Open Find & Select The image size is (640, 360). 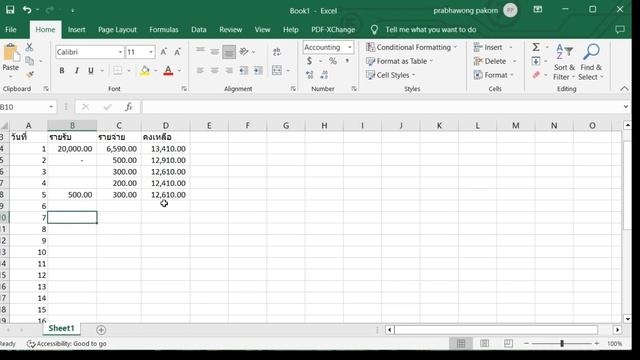pyautogui.click(x=591, y=62)
